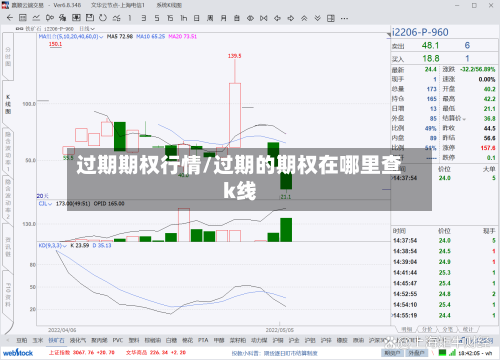500x360 pixels.
Task: Select the 液化气 commodity tab
Action: pos(78,340)
